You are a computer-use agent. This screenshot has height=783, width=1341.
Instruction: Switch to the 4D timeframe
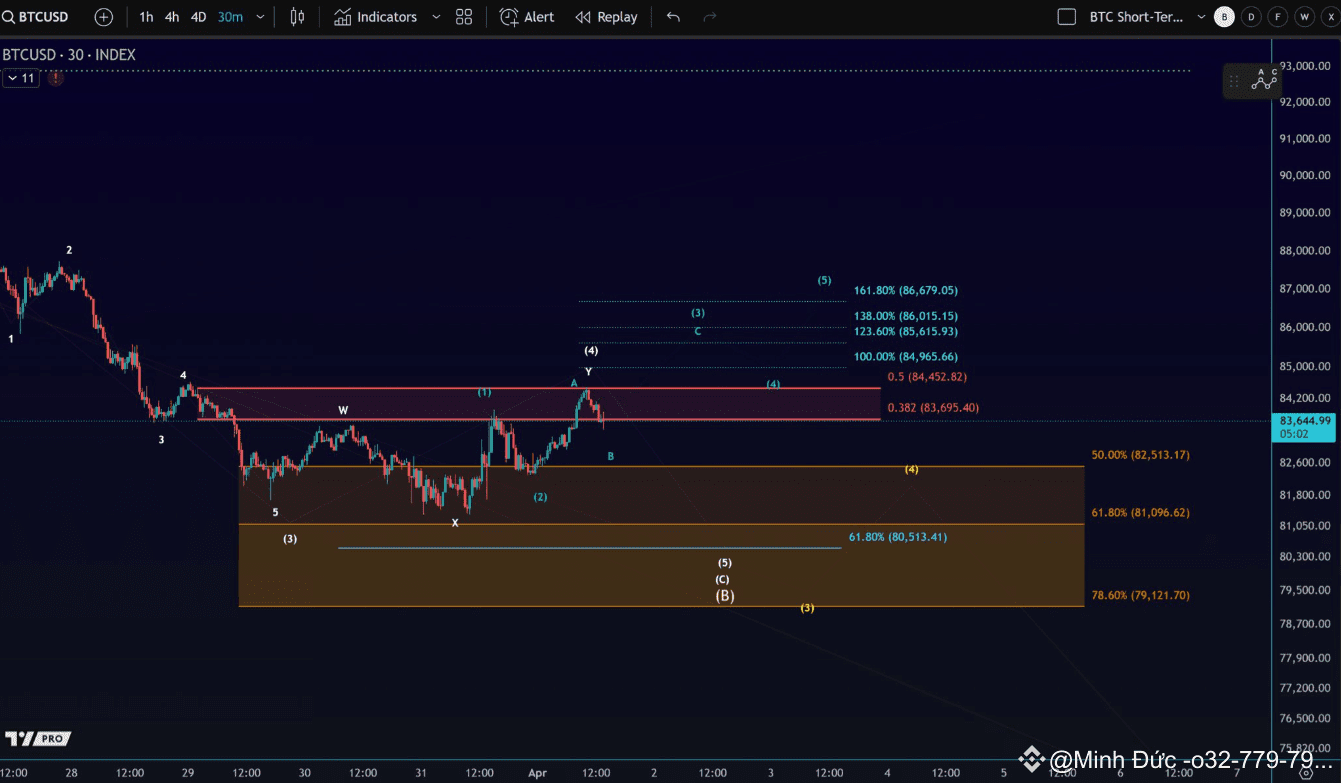point(198,17)
